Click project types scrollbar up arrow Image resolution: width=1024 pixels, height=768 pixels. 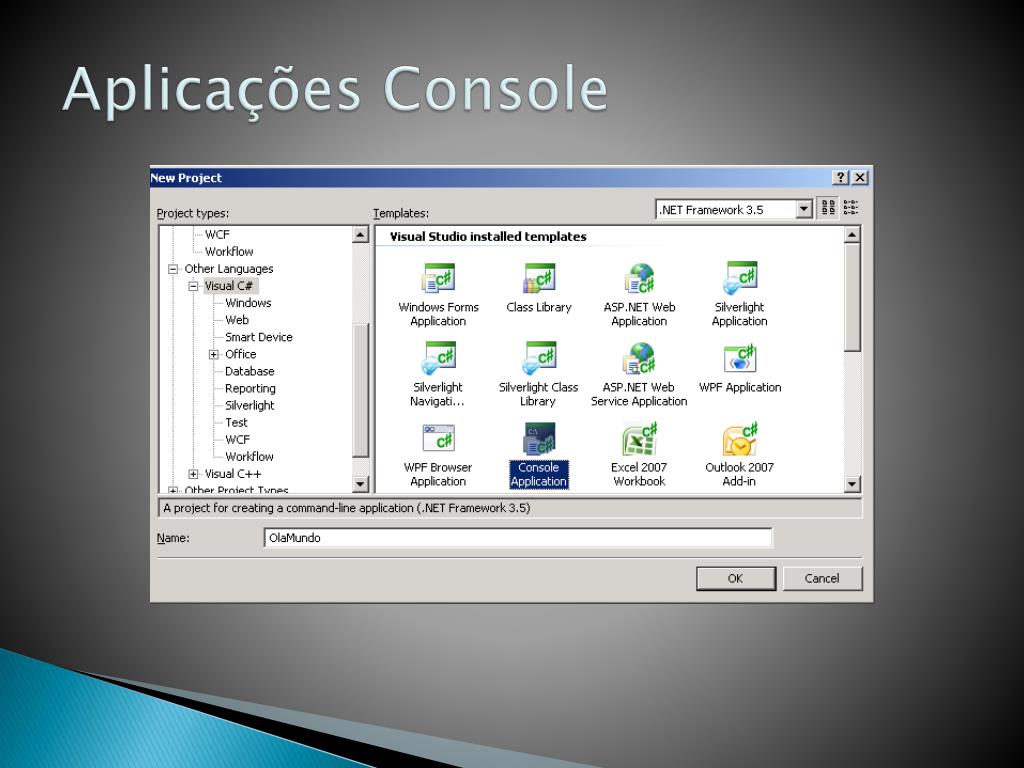coord(360,234)
